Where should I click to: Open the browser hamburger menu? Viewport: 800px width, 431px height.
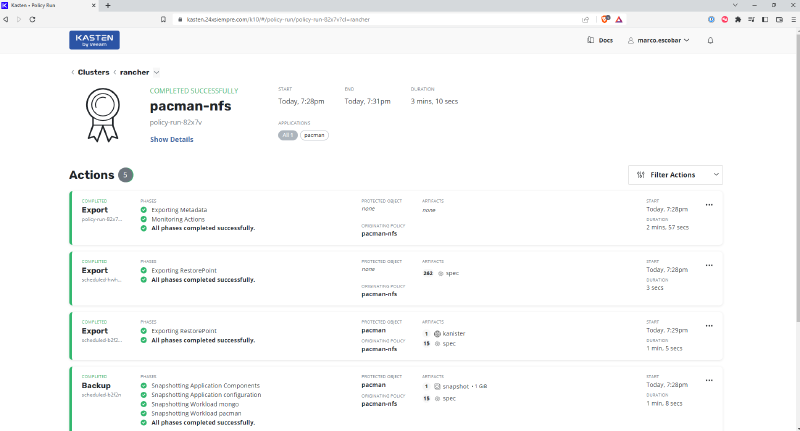point(793,19)
